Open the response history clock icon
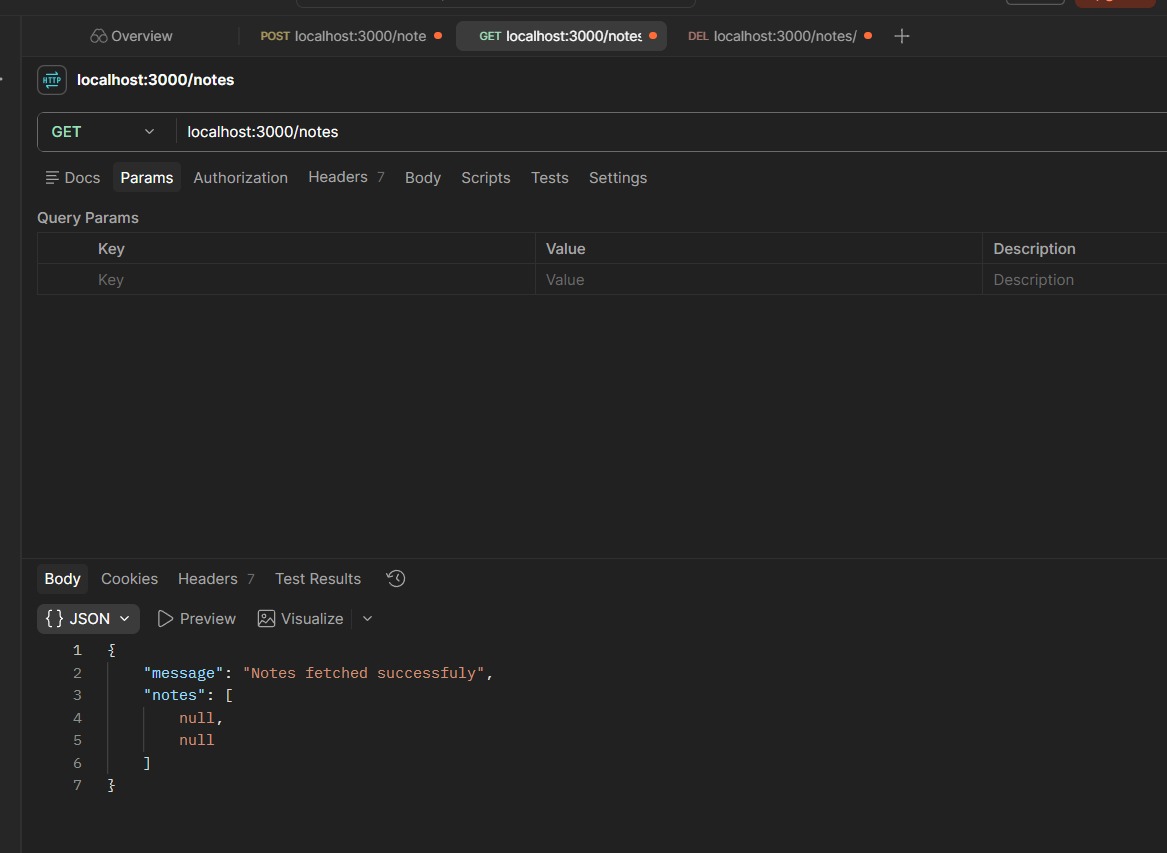The image size is (1167, 853). 396,578
